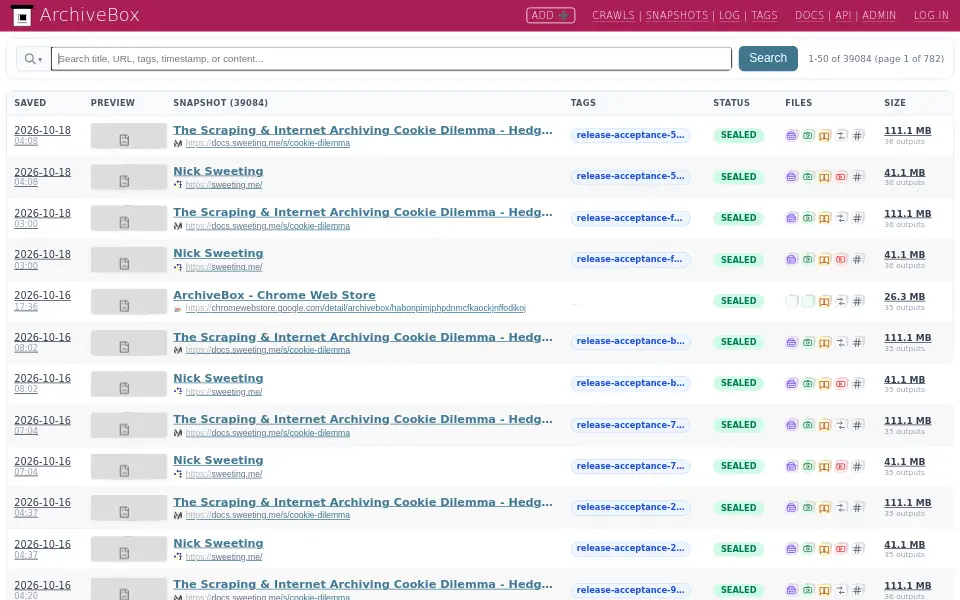The image size is (960, 600).
Task: Click the SAVED column header
Action: (x=30, y=103)
